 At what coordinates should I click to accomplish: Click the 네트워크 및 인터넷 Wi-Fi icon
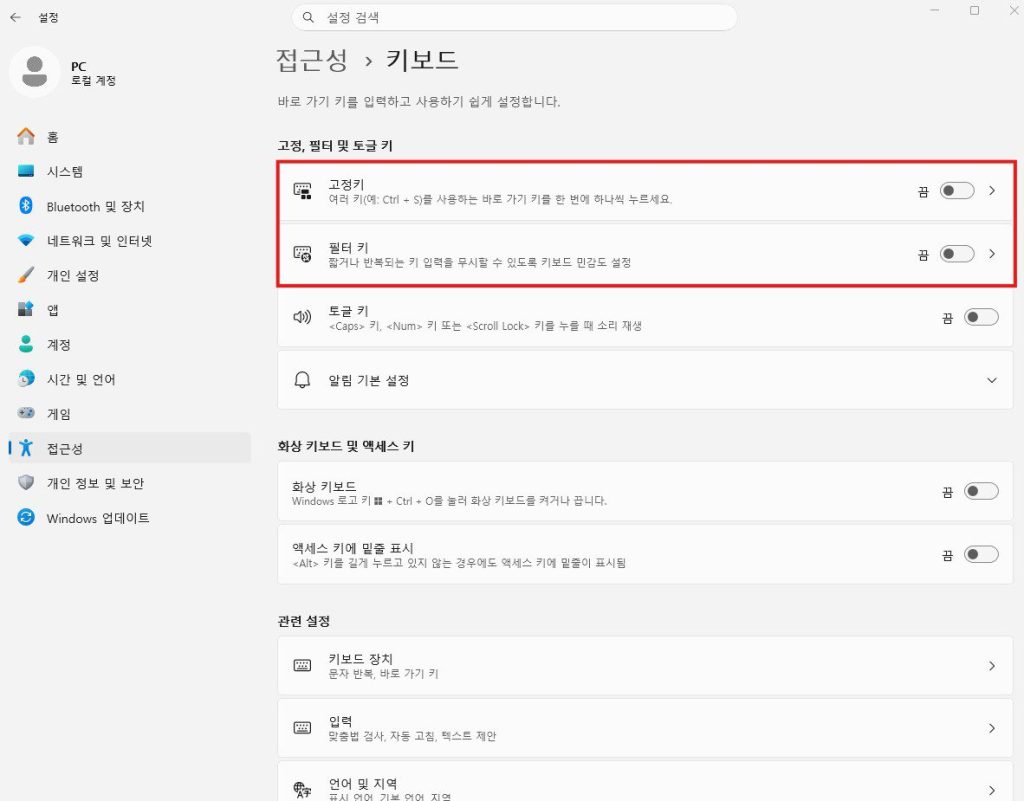(27, 241)
